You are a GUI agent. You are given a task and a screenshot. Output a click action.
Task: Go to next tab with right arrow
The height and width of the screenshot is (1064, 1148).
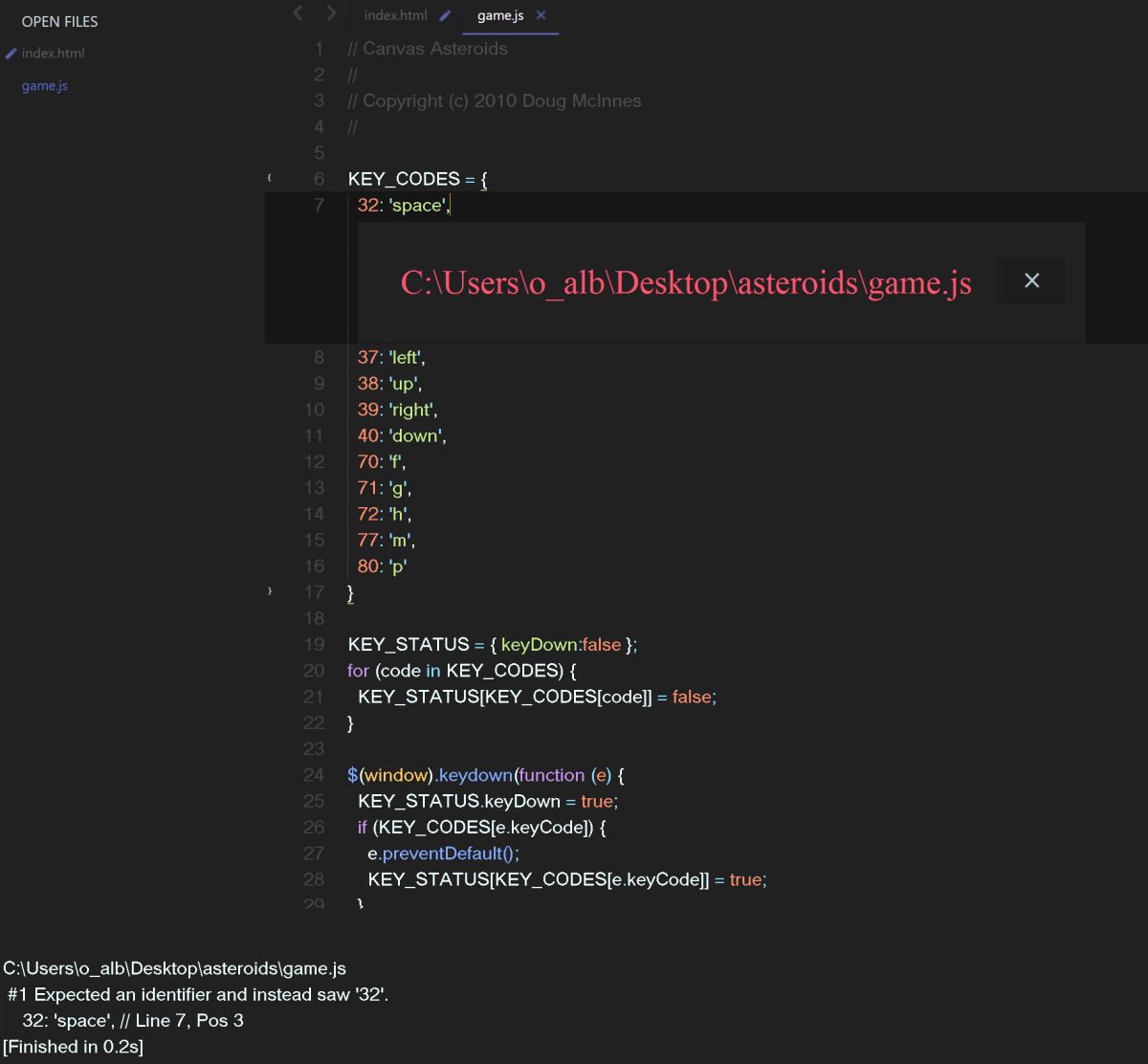click(x=331, y=13)
